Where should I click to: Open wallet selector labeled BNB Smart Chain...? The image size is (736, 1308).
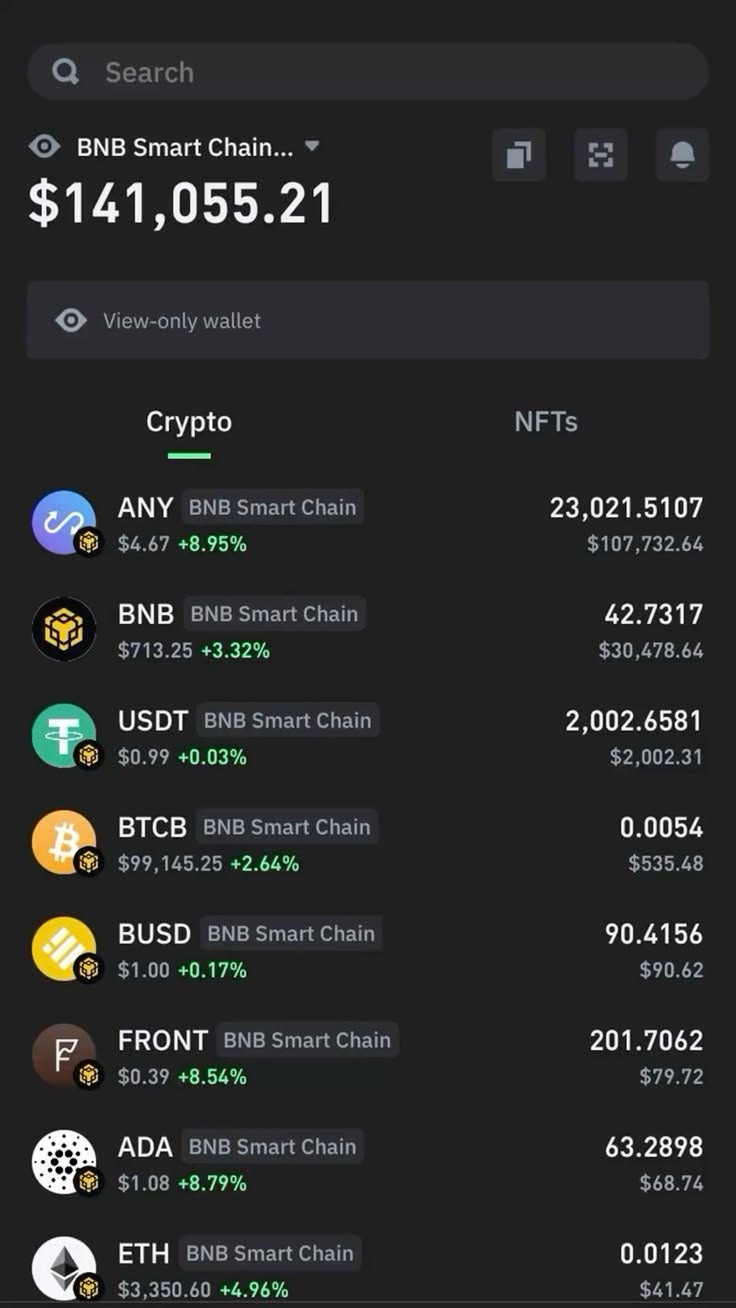185,147
